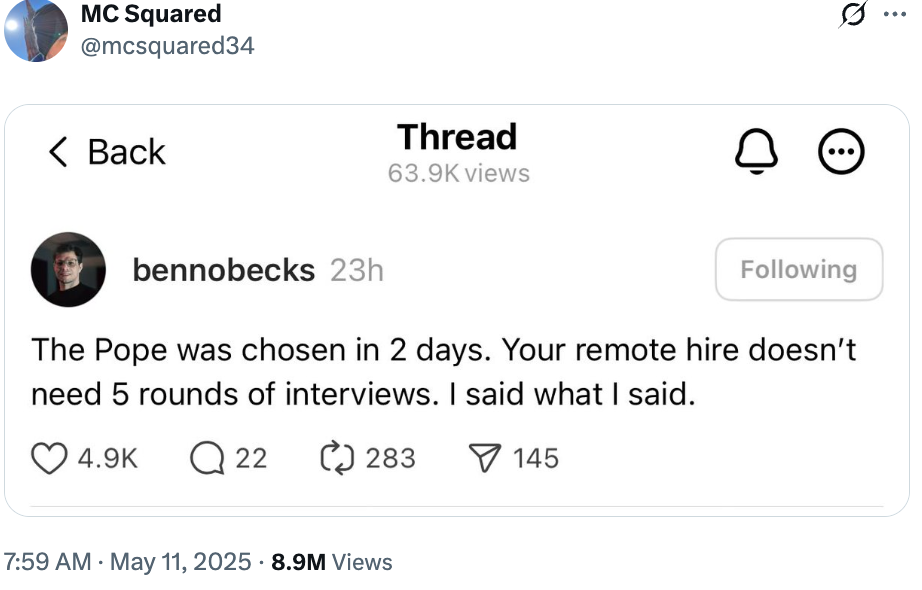Viewport: 922px width, 590px height.
Task: Click the Thread header title
Action: [x=457, y=137]
